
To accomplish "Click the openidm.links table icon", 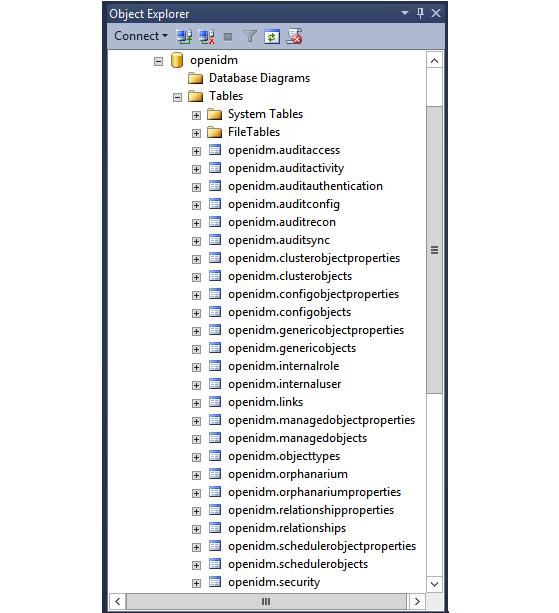I will [x=215, y=402].
